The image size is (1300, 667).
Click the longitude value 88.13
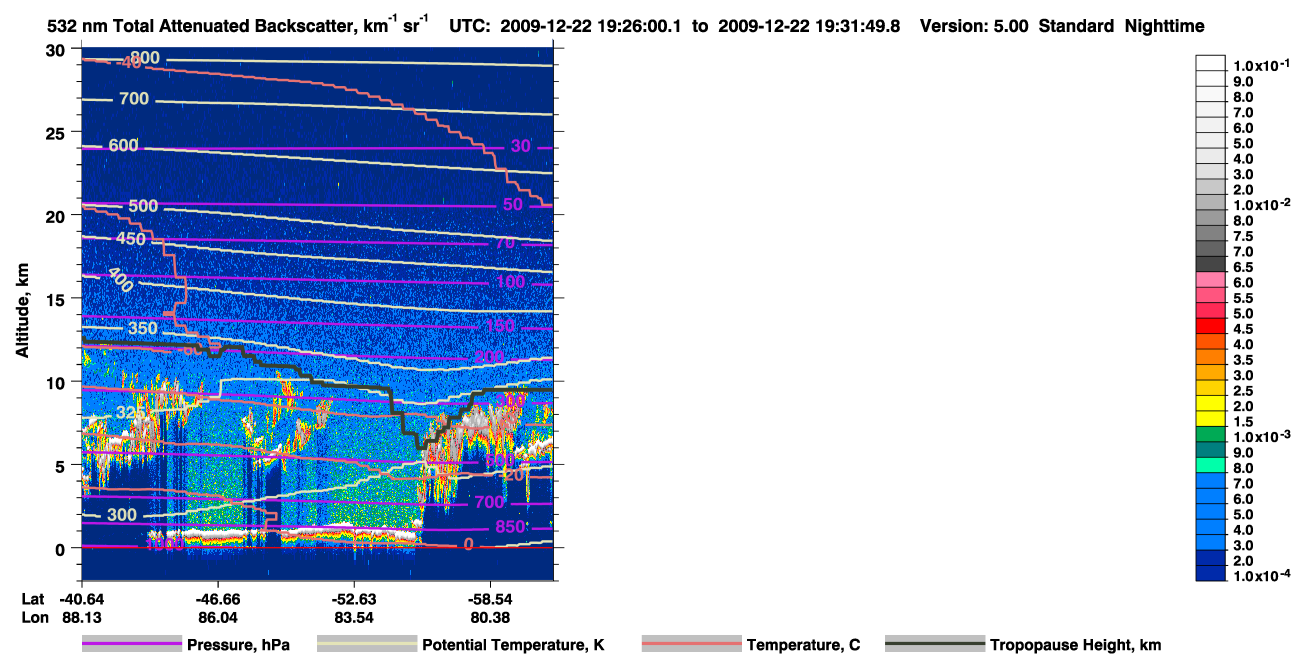click(x=81, y=617)
